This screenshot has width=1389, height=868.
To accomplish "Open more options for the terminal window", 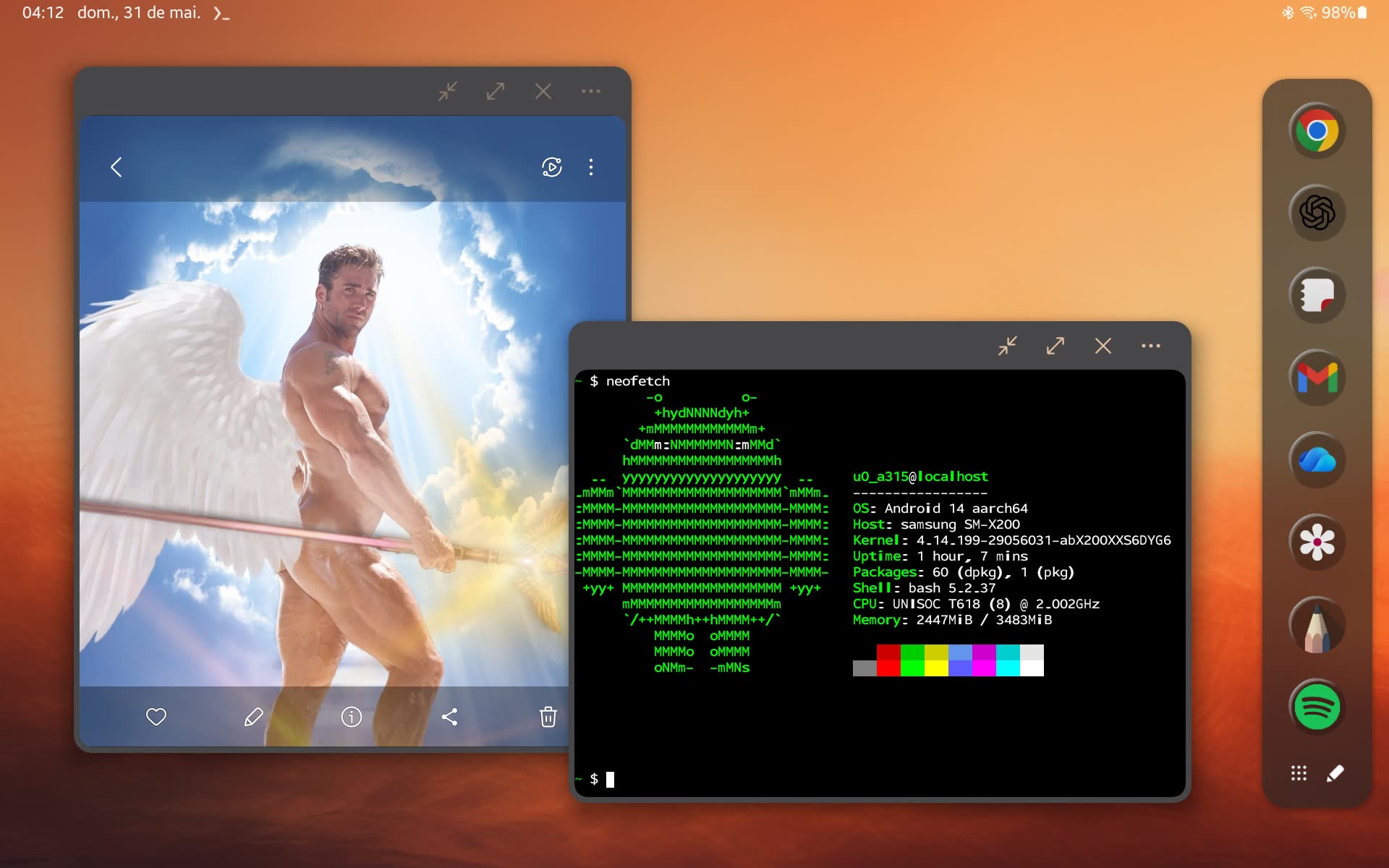I will [x=1151, y=346].
